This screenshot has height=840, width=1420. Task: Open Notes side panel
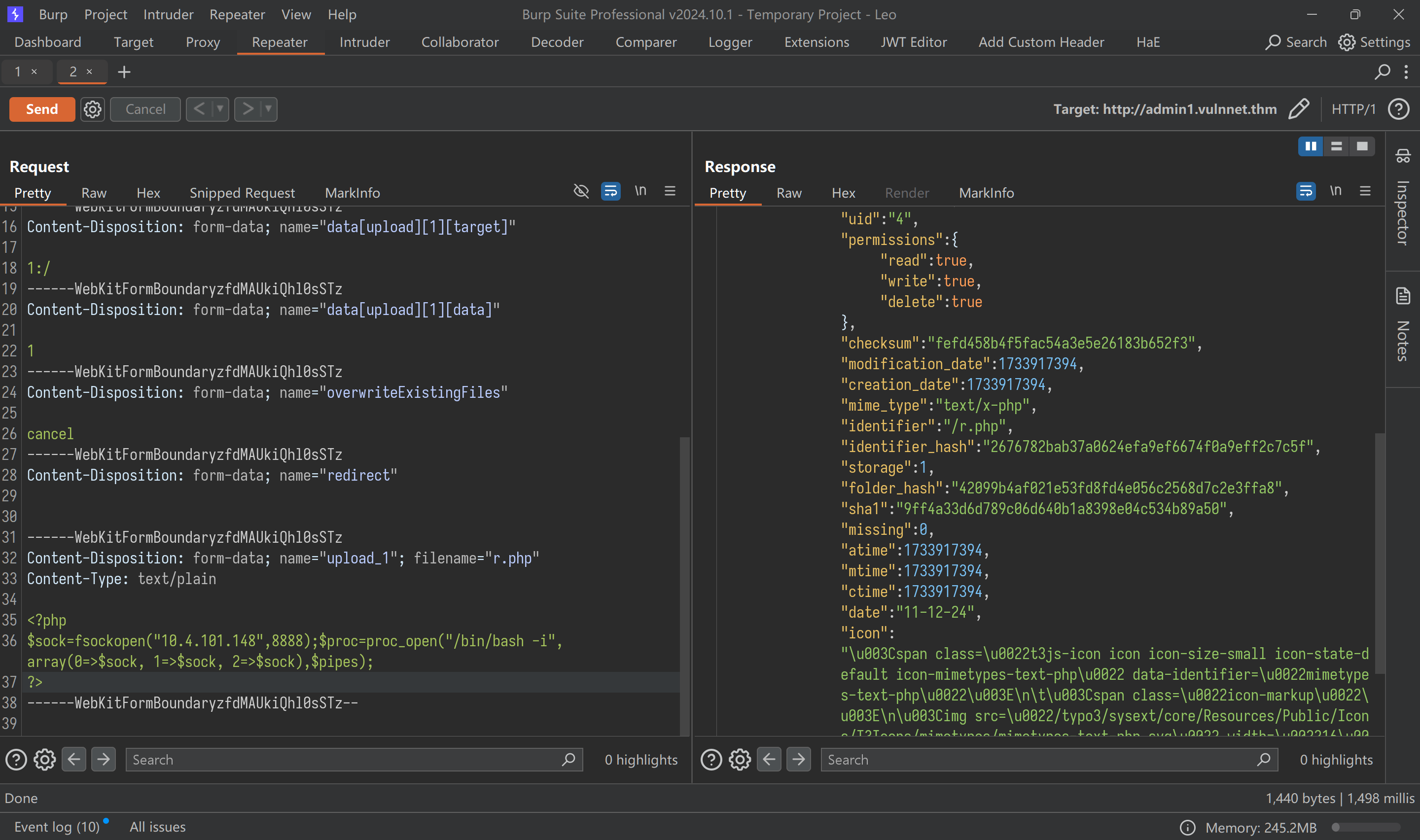pyautogui.click(x=1402, y=324)
